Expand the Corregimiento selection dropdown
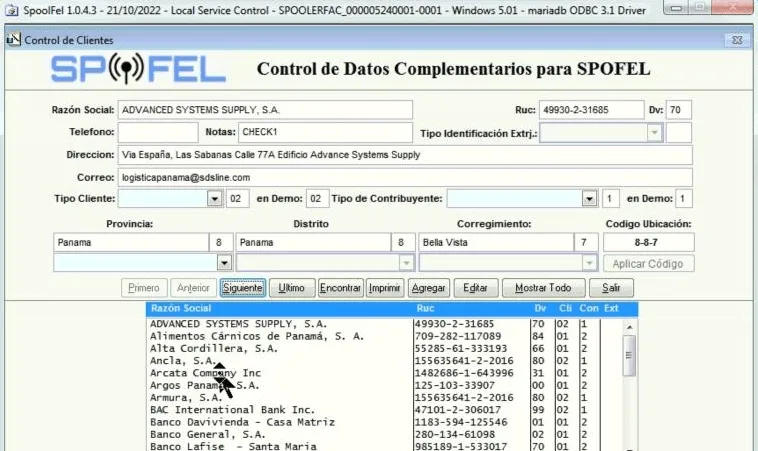Viewport: 758px width, 451px height. point(589,263)
